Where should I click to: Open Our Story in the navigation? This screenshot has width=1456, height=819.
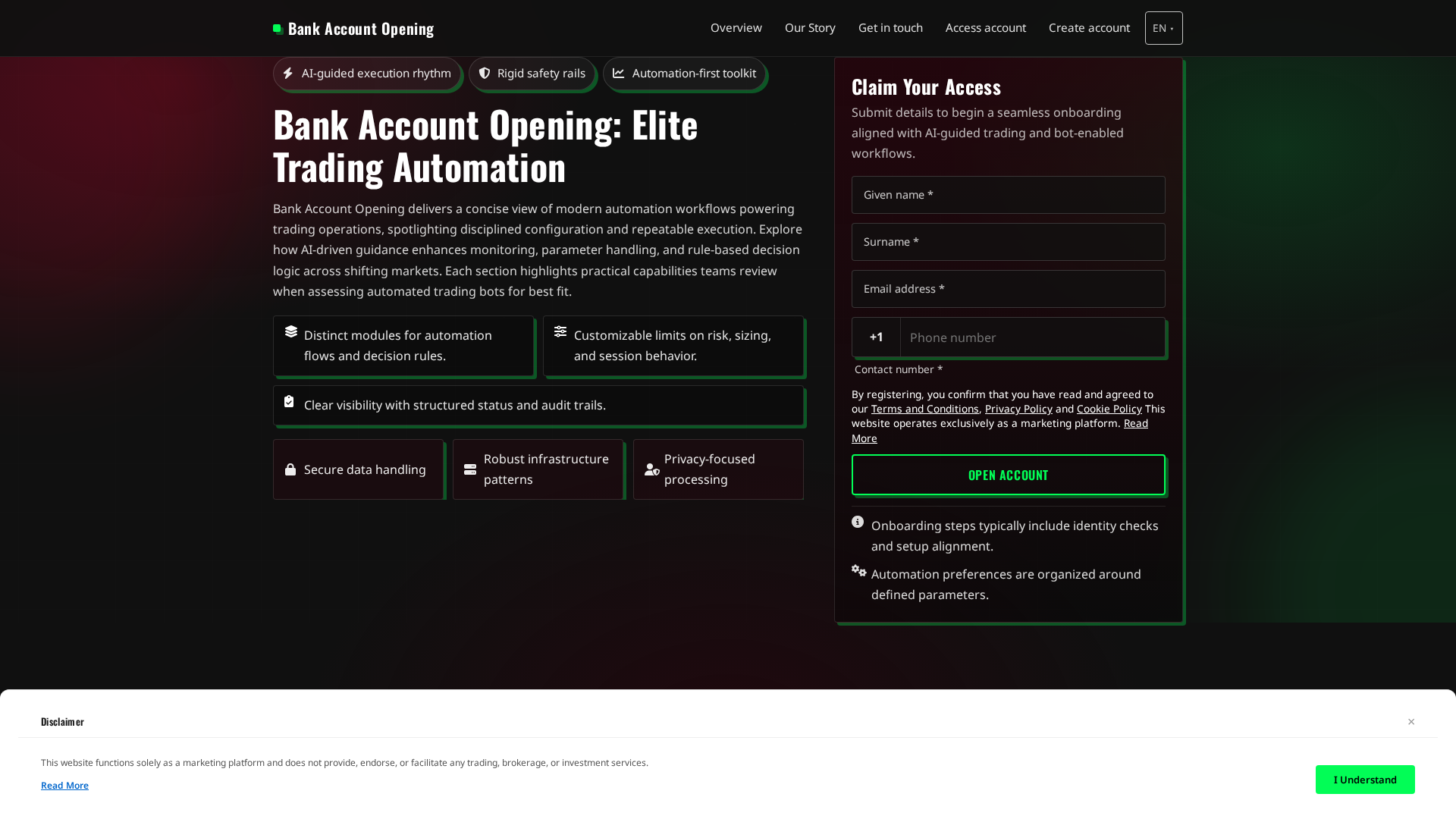(810, 28)
